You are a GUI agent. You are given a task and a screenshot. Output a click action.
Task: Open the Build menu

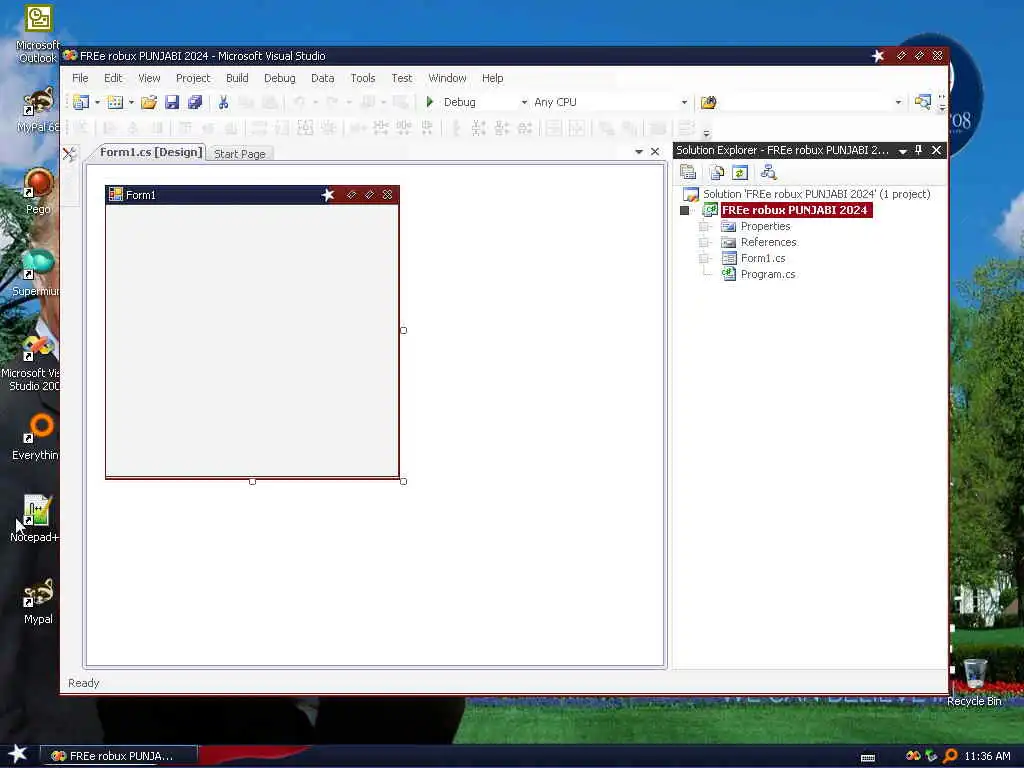point(237,78)
